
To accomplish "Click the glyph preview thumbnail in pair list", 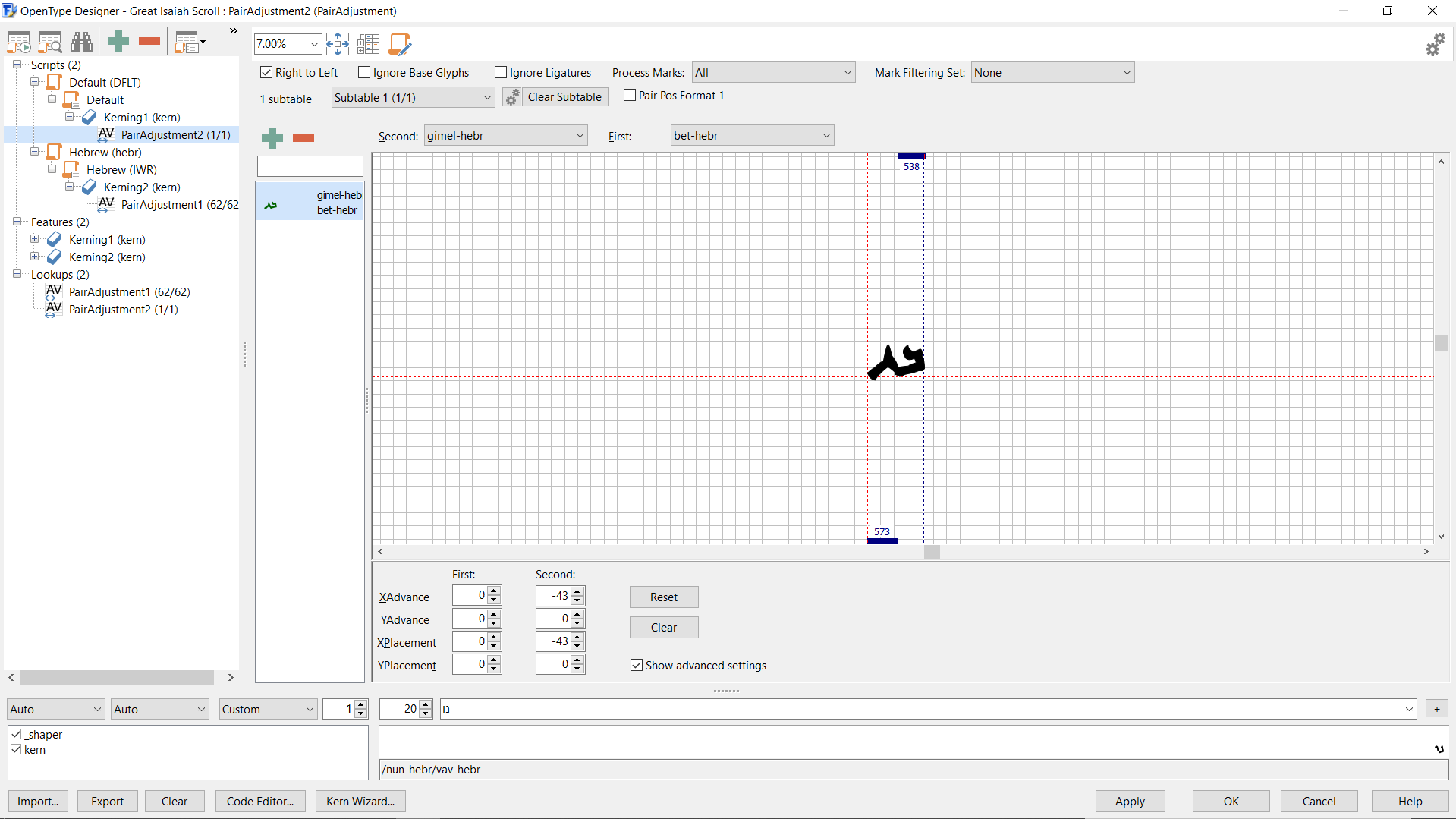I will (x=271, y=205).
